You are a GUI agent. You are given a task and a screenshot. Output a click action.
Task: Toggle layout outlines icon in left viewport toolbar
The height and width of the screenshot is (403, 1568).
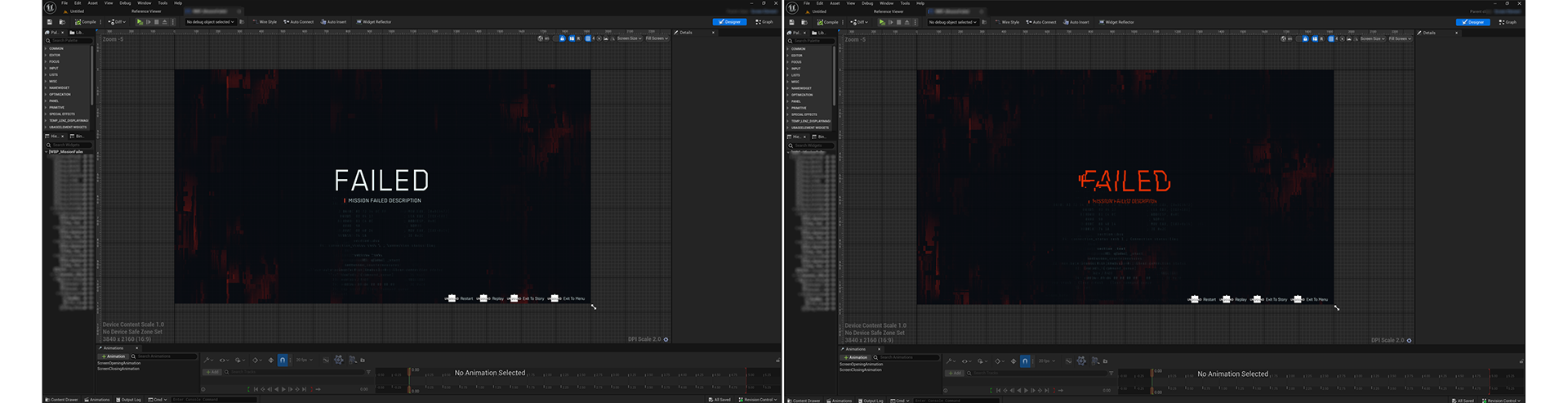tap(572, 38)
